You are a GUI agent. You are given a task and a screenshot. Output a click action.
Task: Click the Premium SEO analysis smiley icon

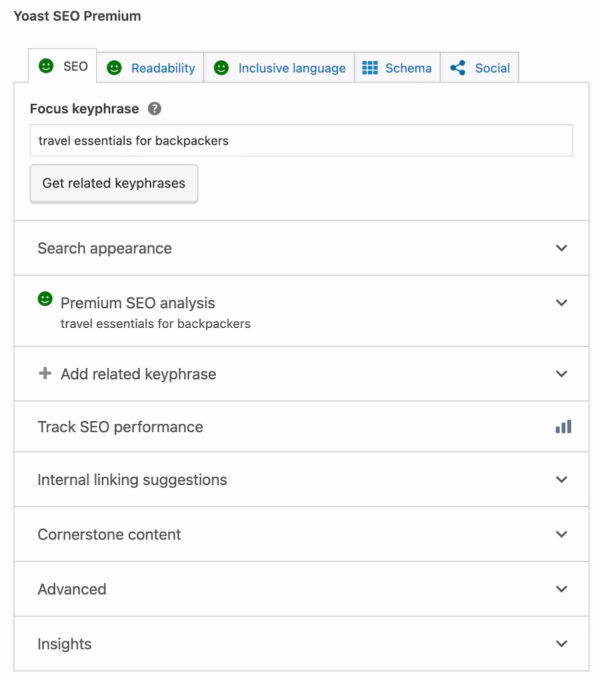(x=45, y=299)
